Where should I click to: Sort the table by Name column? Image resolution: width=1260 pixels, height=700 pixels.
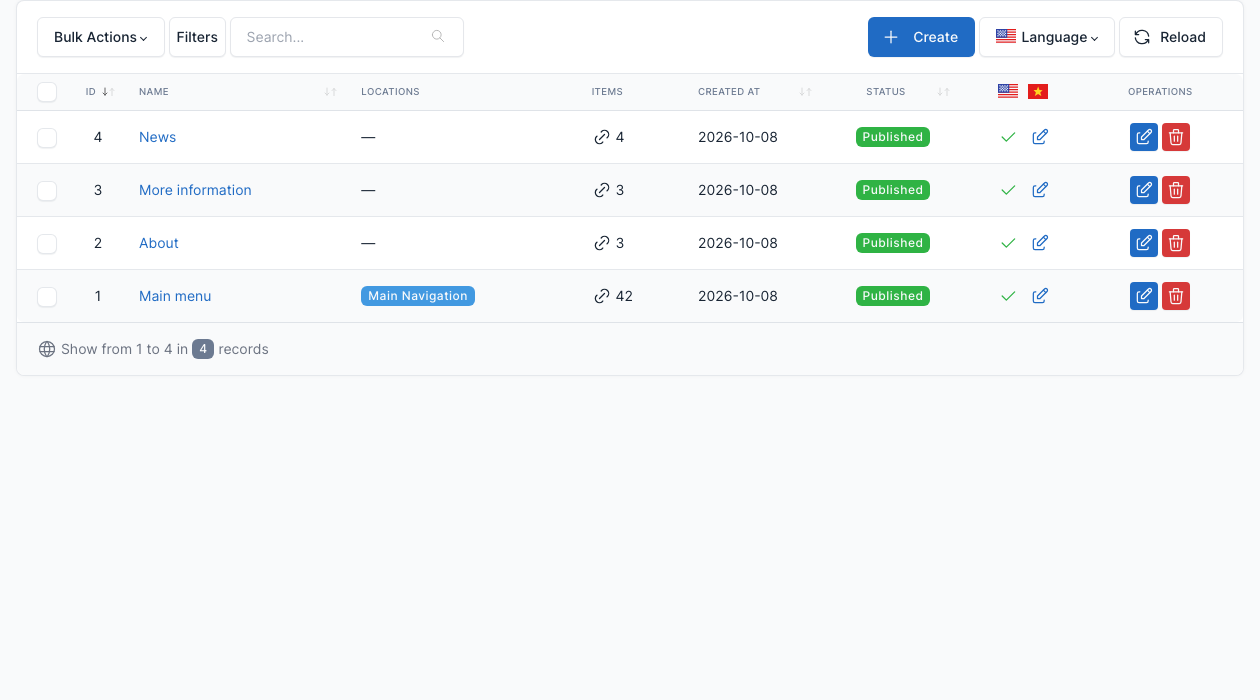(x=238, y=92)
